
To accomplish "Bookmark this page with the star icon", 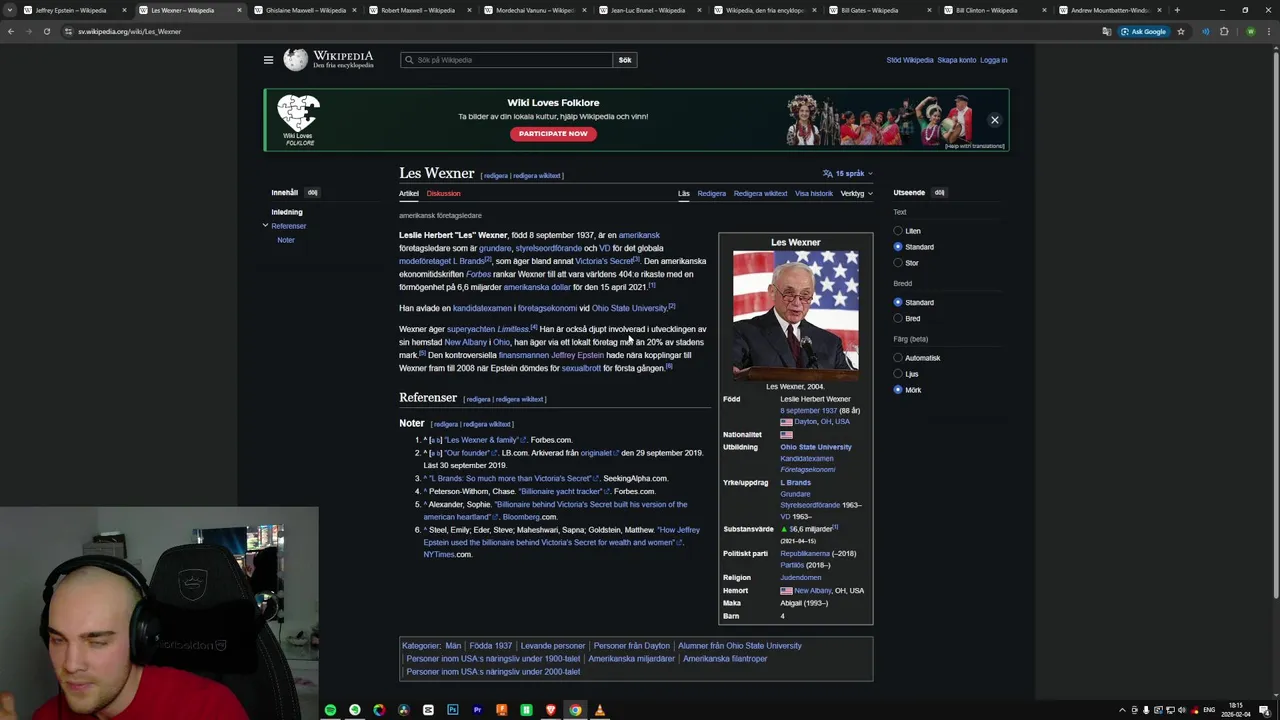I will (1180, 31).
